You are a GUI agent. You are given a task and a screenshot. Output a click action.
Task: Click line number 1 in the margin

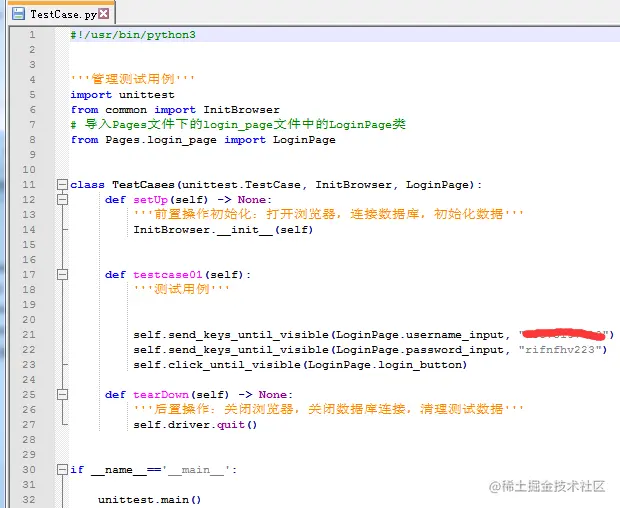tap(32, 35)
